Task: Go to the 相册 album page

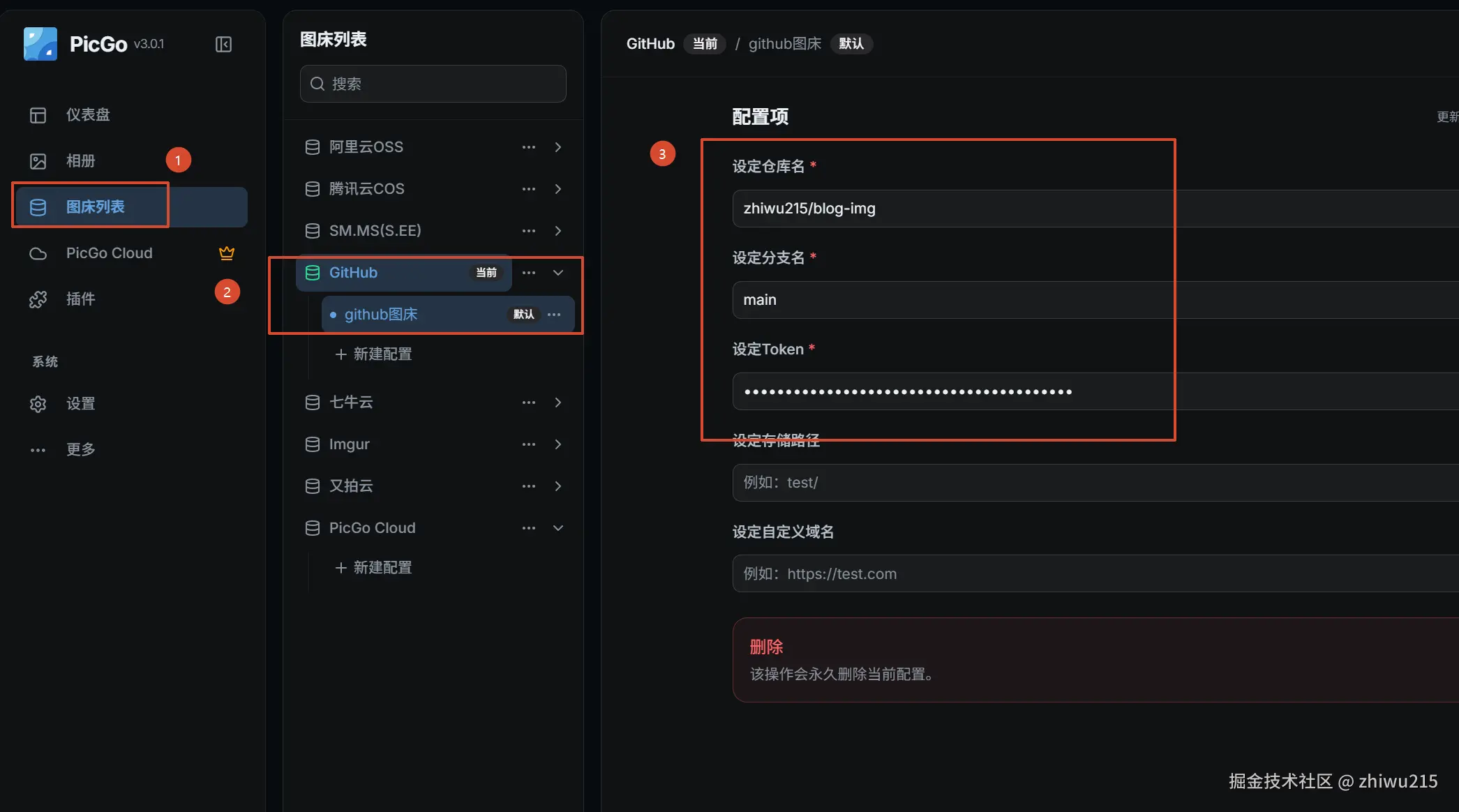Action: 133,161
